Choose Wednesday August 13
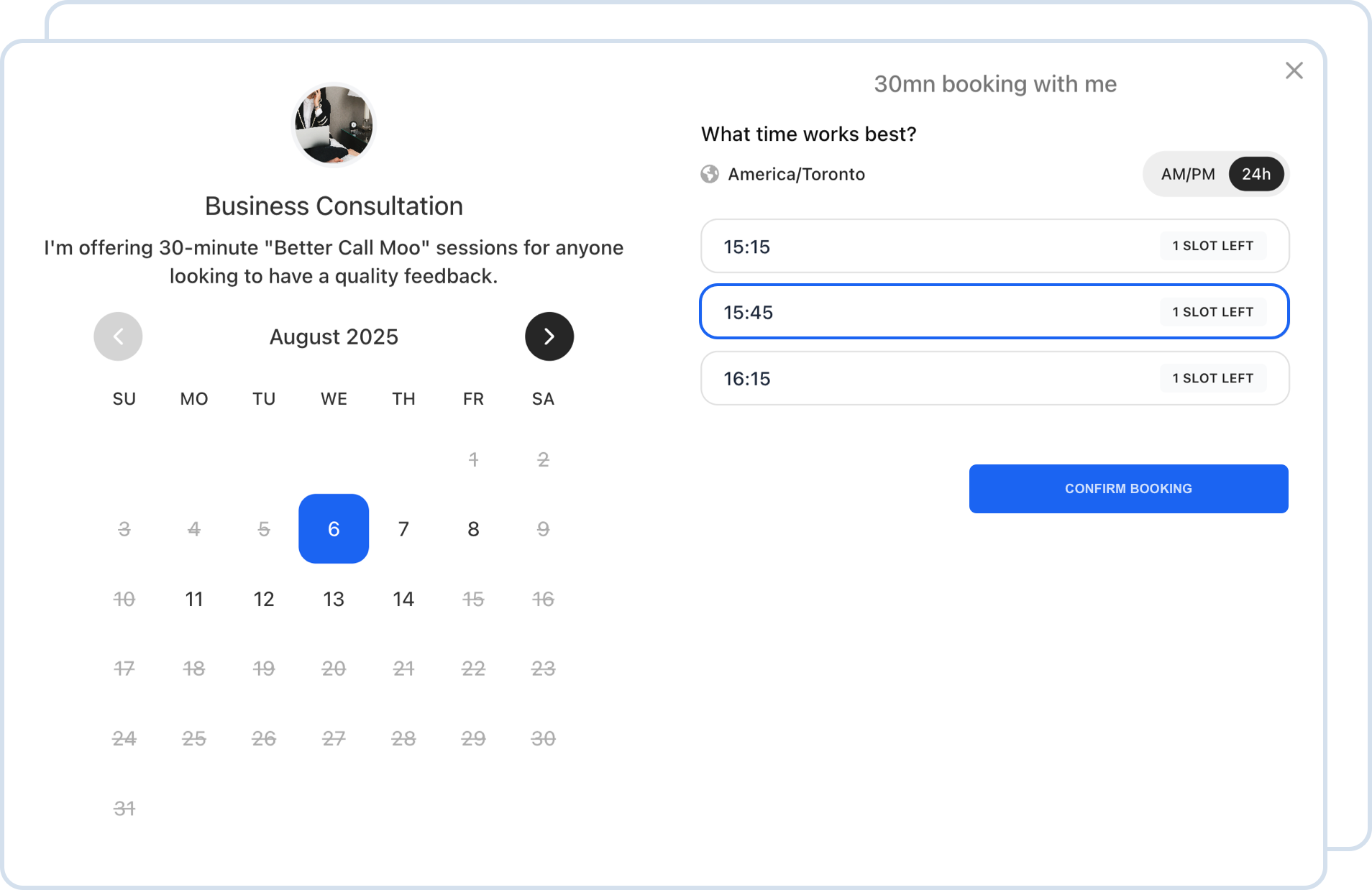 pos(334,599)
